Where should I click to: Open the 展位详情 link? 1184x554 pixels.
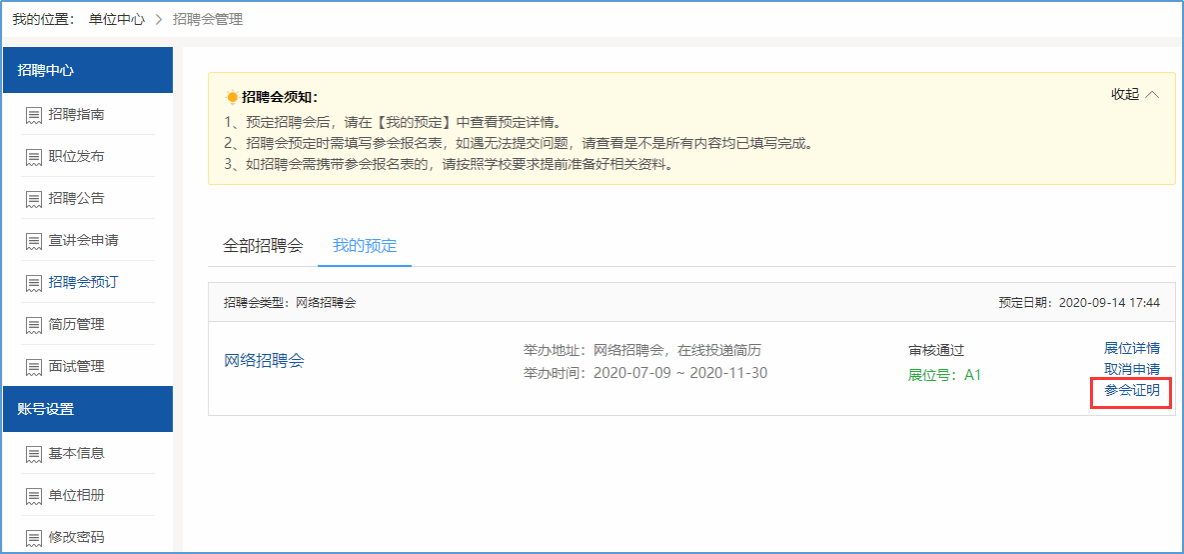point(1131,348)
